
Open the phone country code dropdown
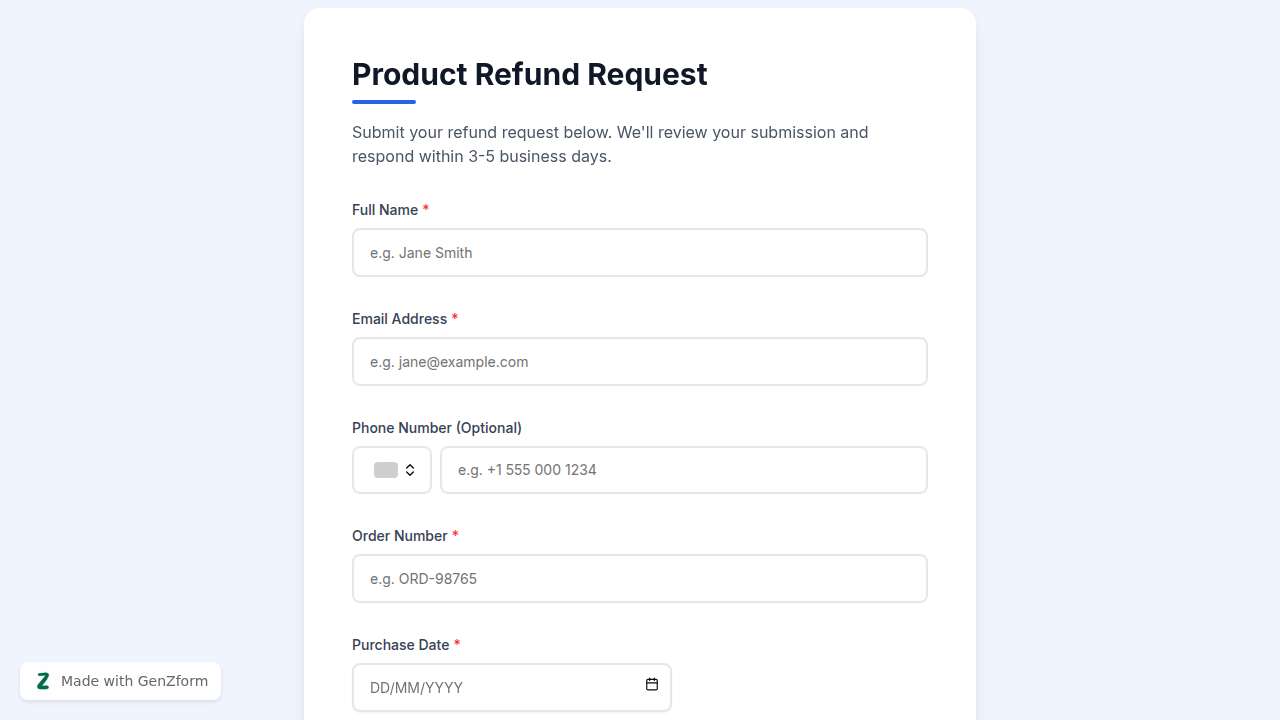click(392, 470)
